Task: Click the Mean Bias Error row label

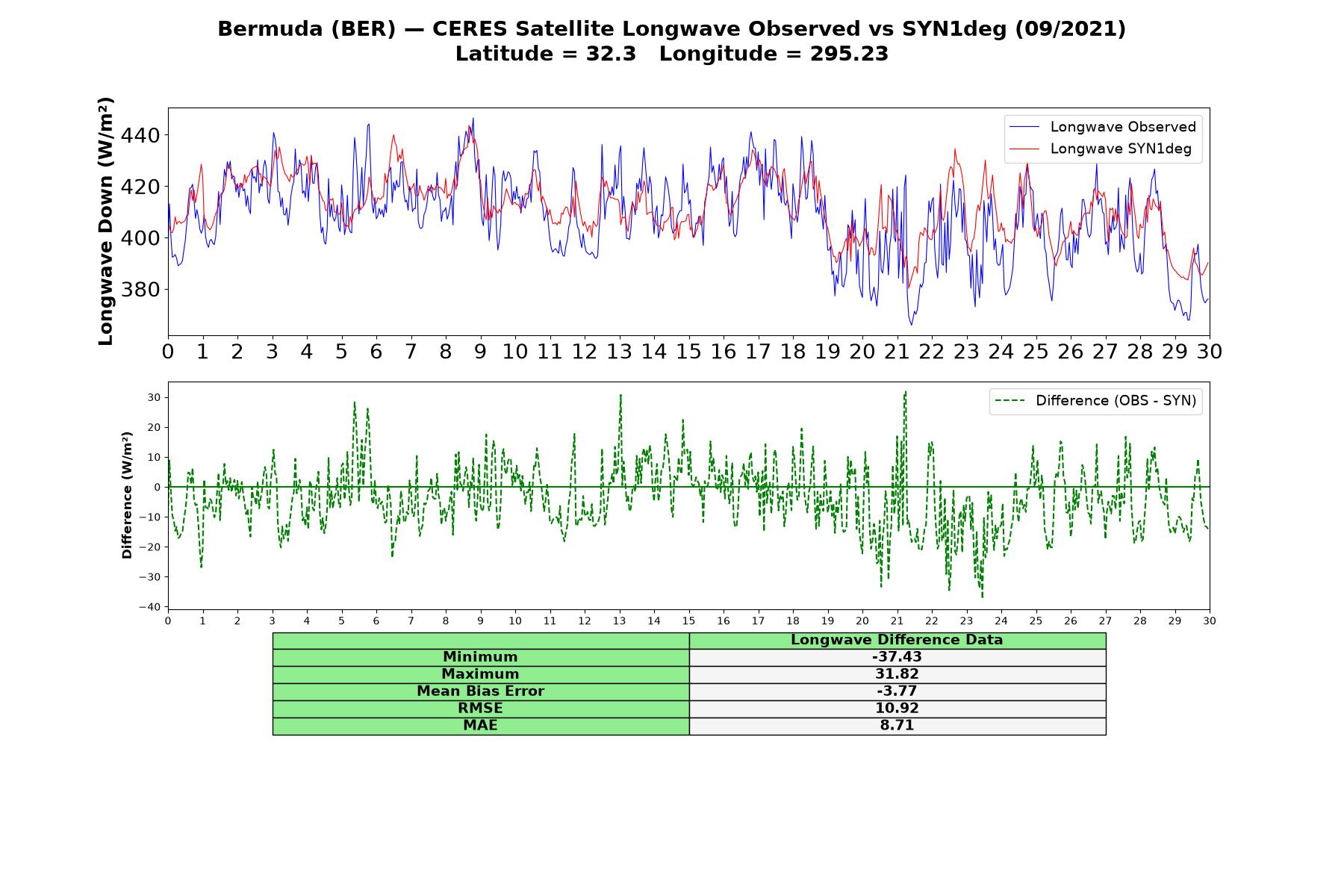Action: (x=481, y=691)
